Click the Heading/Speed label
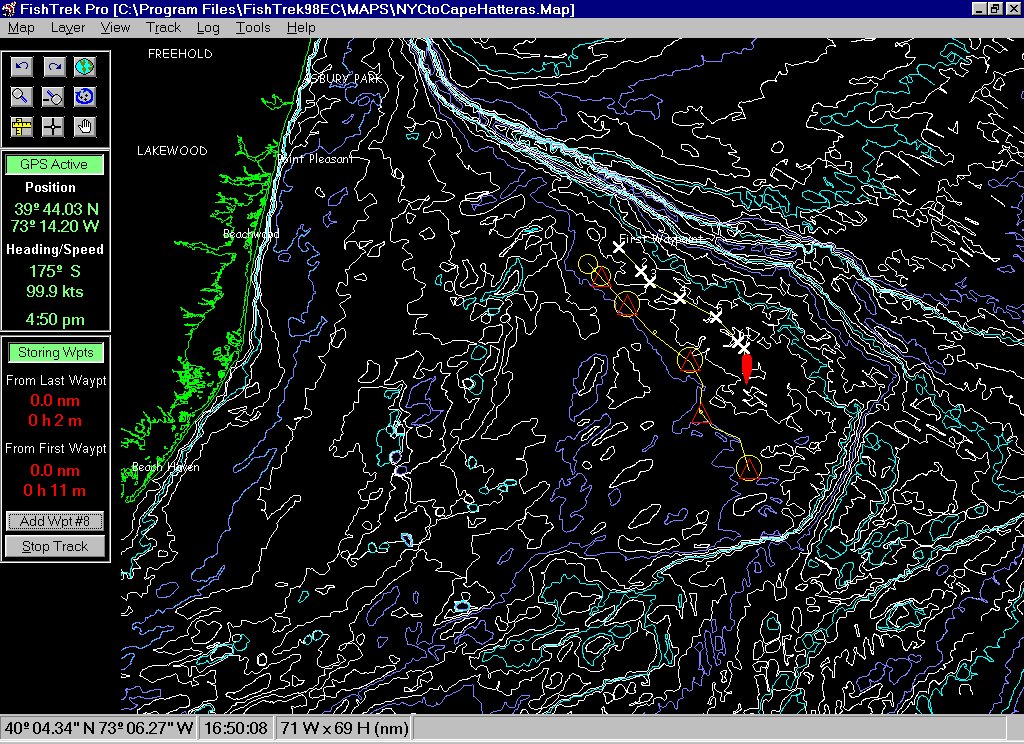1024x744 pixels. pos(55,250)
